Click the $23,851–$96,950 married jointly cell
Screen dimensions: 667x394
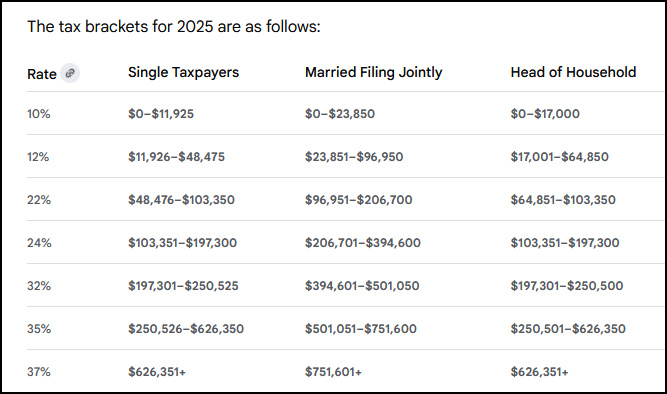pyautogui.click(x=354, y=157)
